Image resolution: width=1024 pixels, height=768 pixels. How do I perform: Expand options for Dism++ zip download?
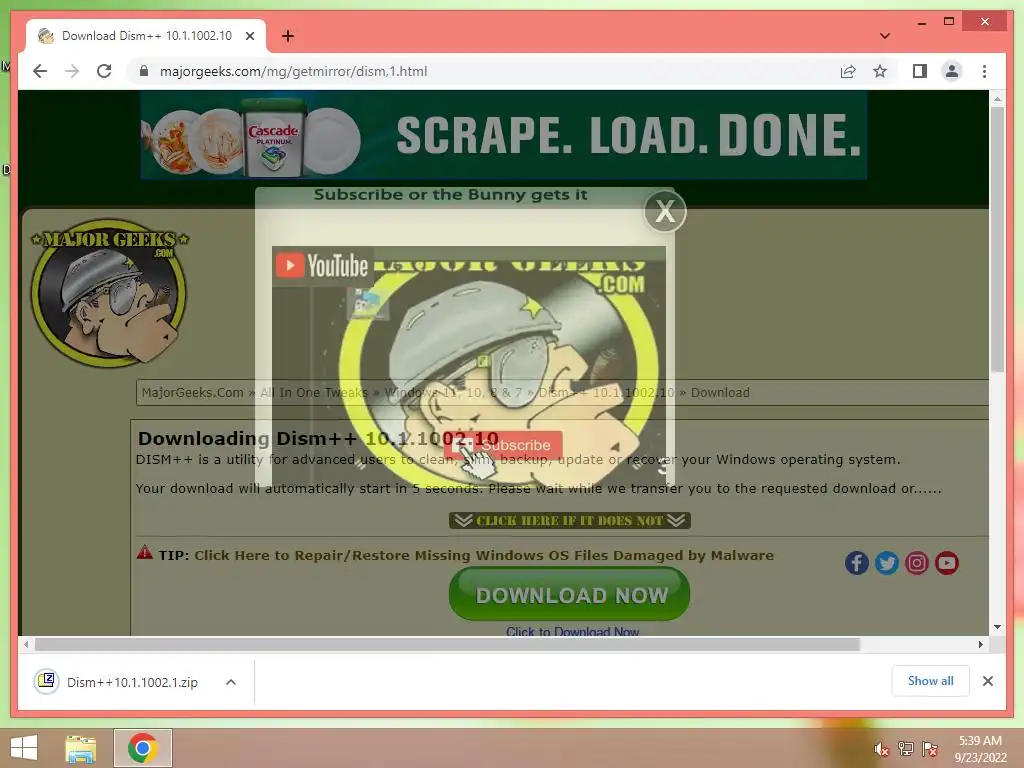pos(231,682)
